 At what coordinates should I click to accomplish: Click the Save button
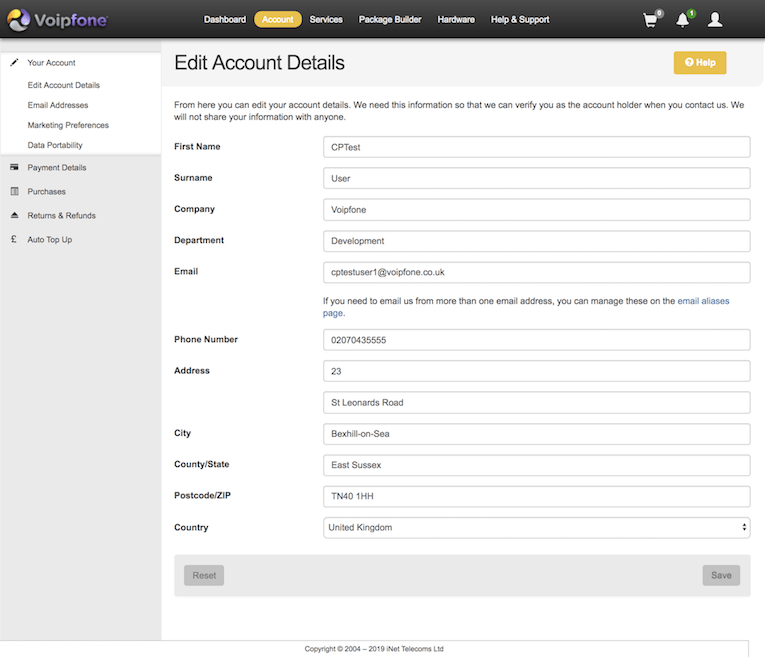pos(721,576)
